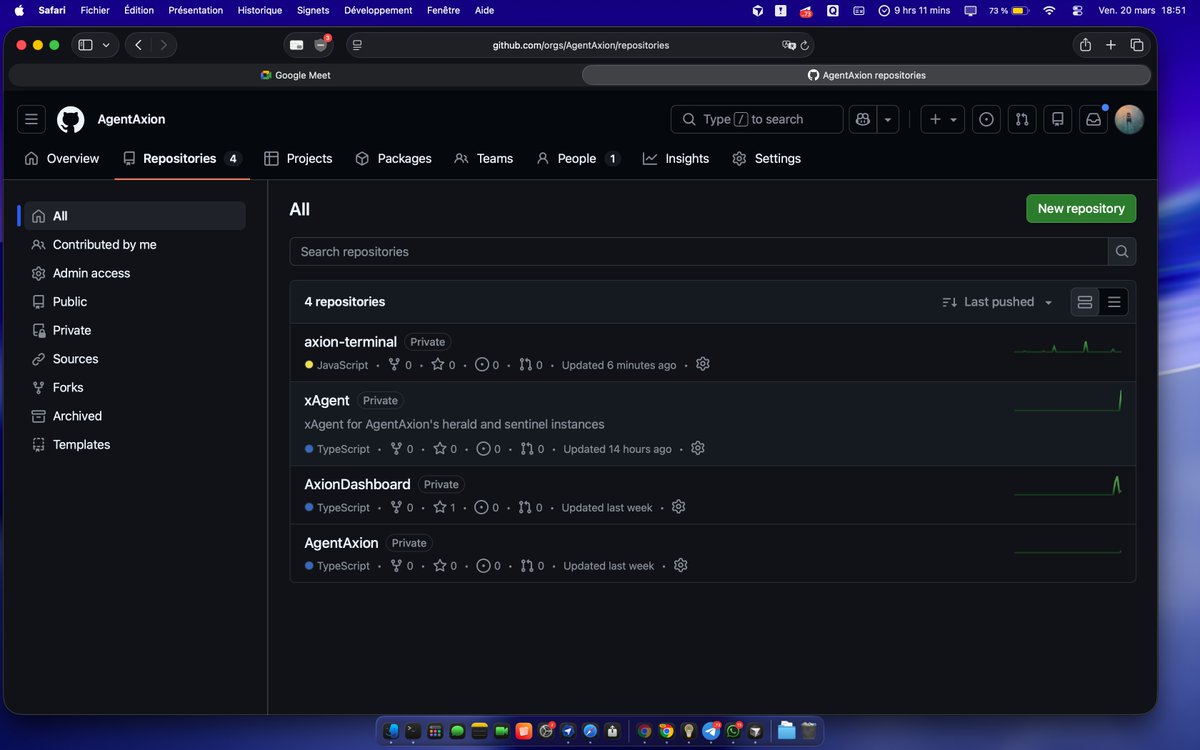Image resolution: width=1200 pixels, height=750 pixels.
Task: Open the GitHub hamburger navigation menu
Action: click(31, 119)
